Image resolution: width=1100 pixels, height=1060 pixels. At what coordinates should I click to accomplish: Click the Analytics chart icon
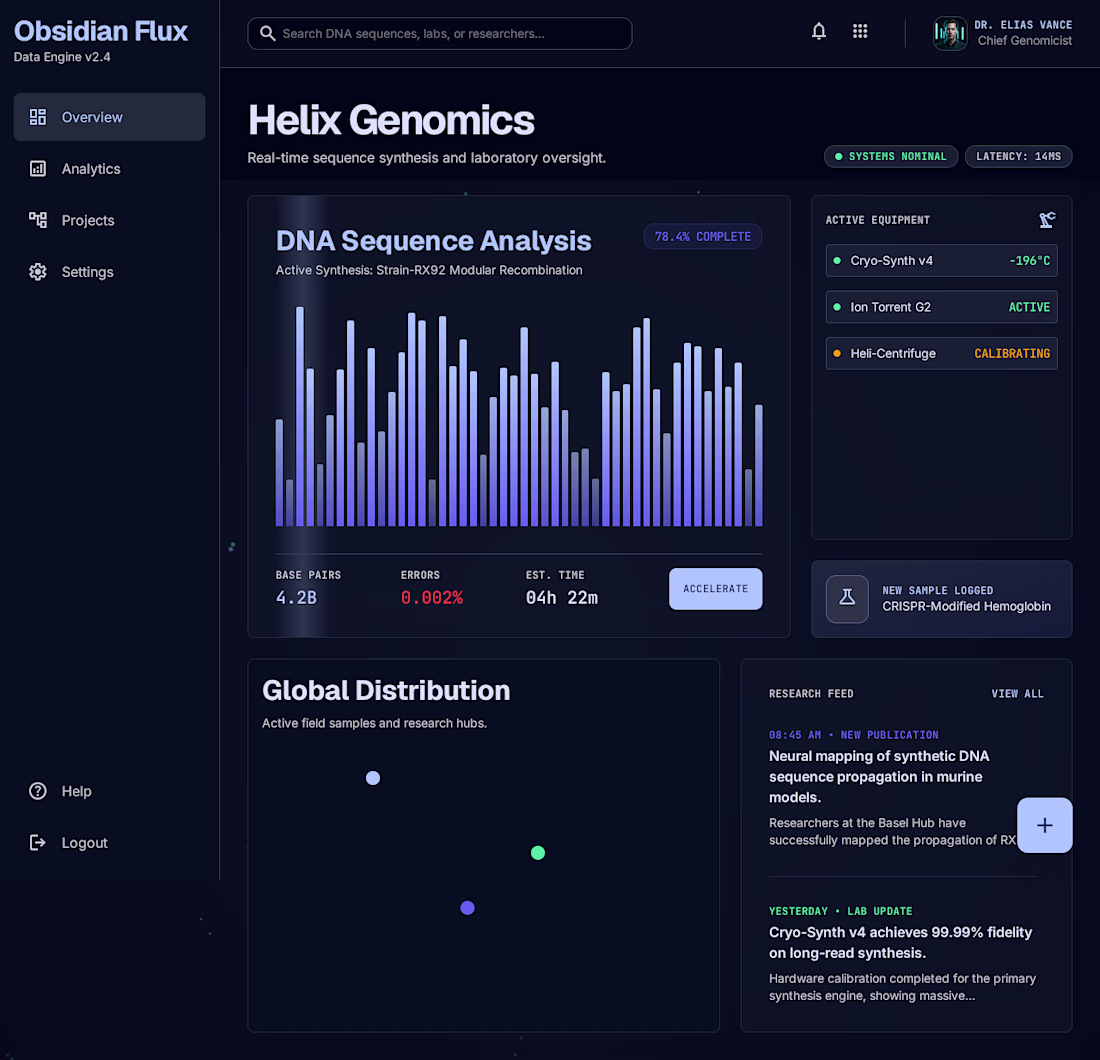click(38, 168)
